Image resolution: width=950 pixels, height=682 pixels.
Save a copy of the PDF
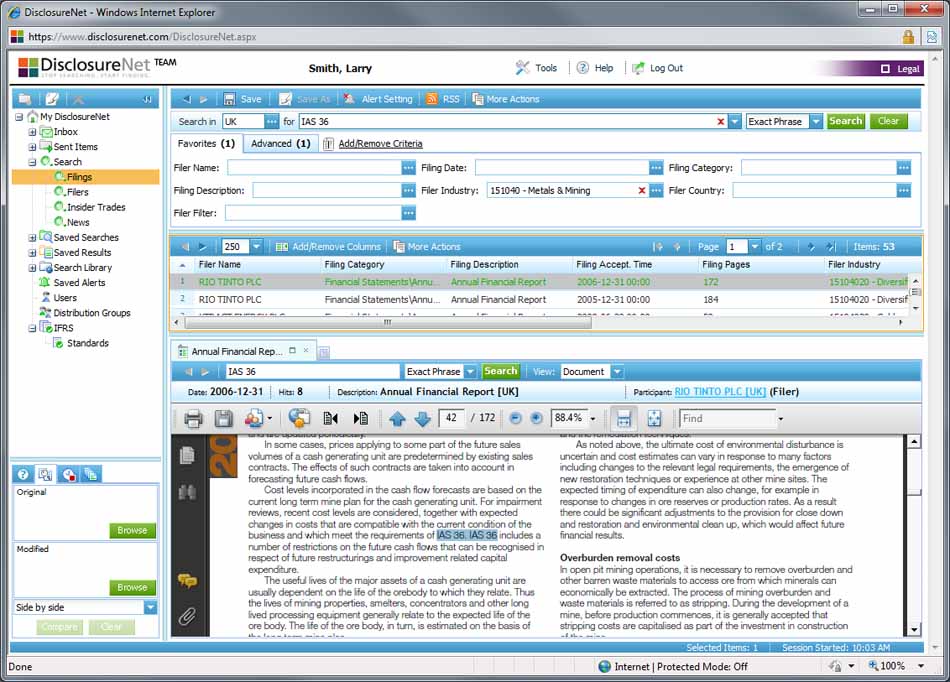(224, 419)
